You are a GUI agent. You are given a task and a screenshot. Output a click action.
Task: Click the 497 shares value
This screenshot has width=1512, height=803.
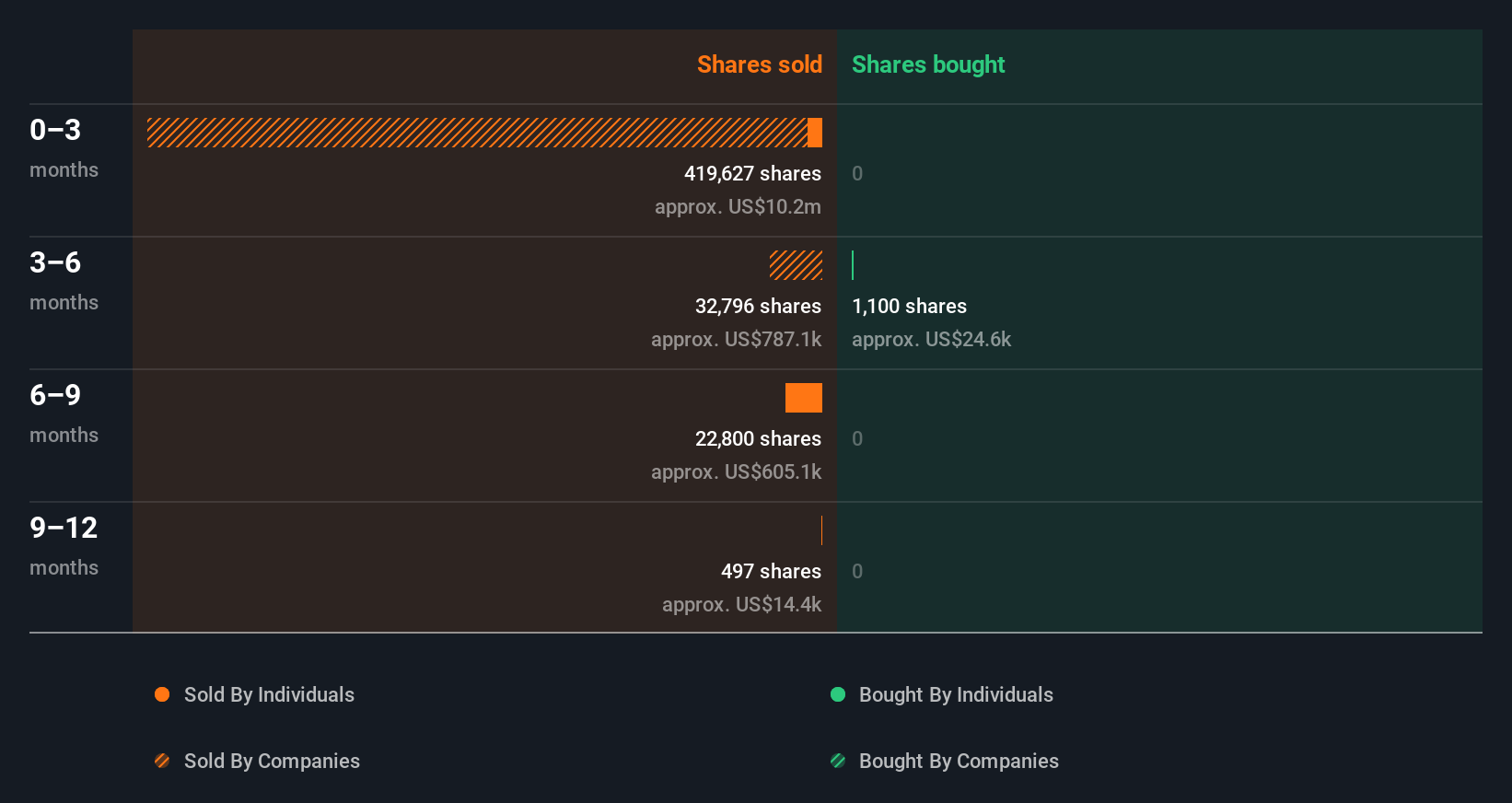[771, 571]
